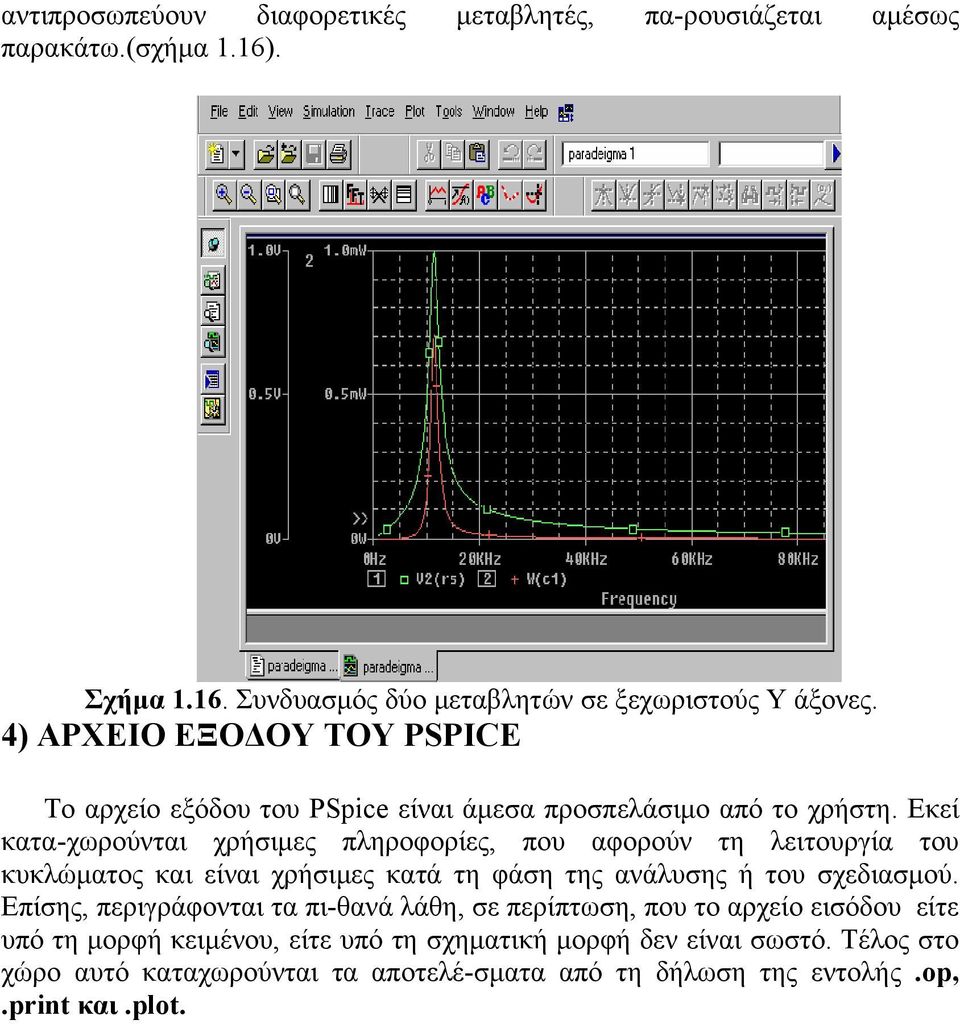Screen dimensions: 960x1024
Task: Click the document icon right of Help
Action: pyautogui.click(x=566, y=113)
